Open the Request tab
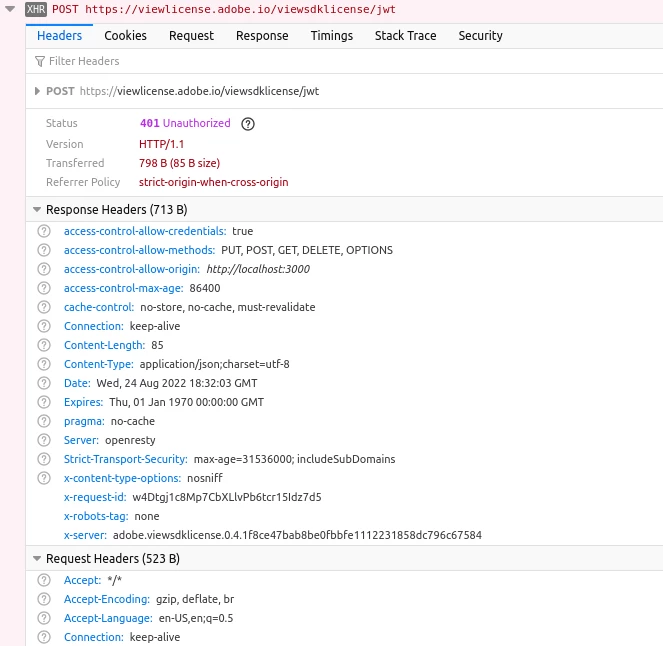The image size is (663, 646). coord(192,36)
